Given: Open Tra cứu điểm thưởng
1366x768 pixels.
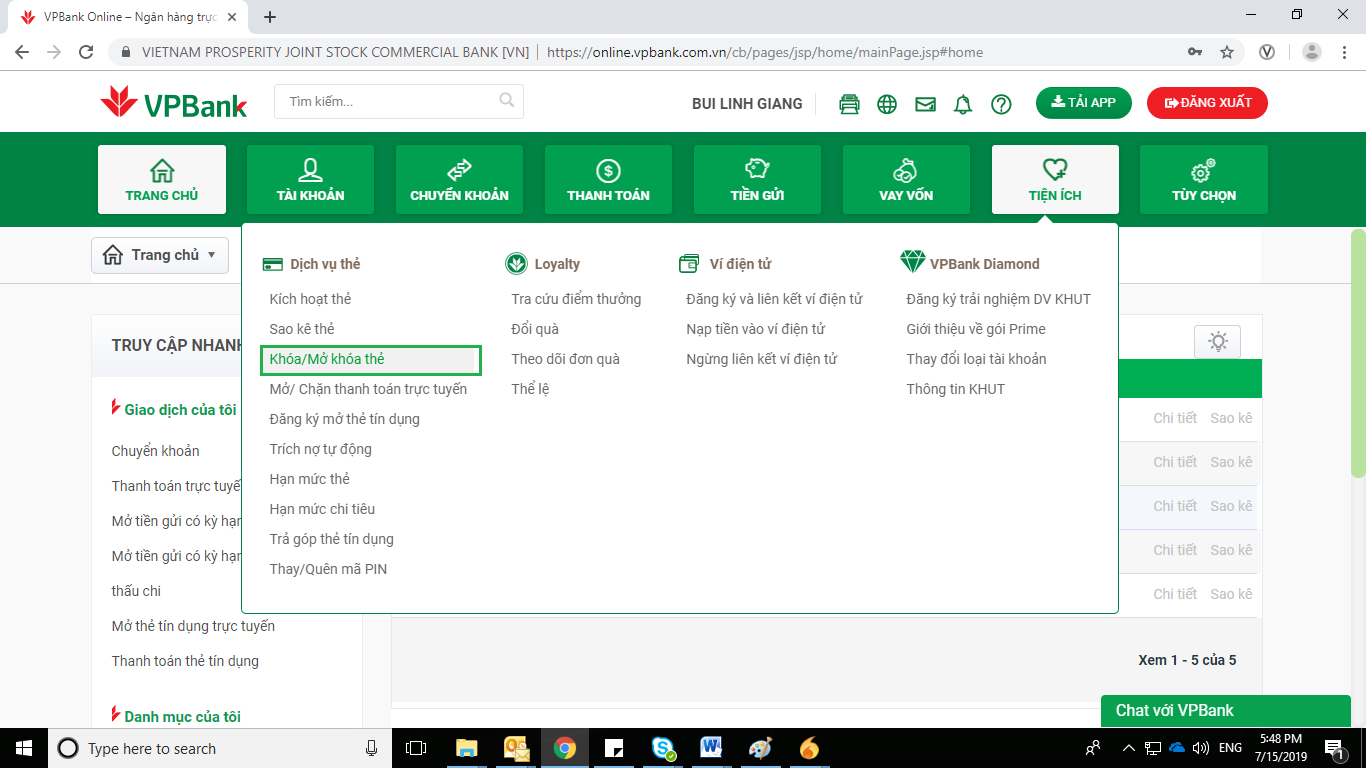Looking at the screenshot, I should click(576, 299).
